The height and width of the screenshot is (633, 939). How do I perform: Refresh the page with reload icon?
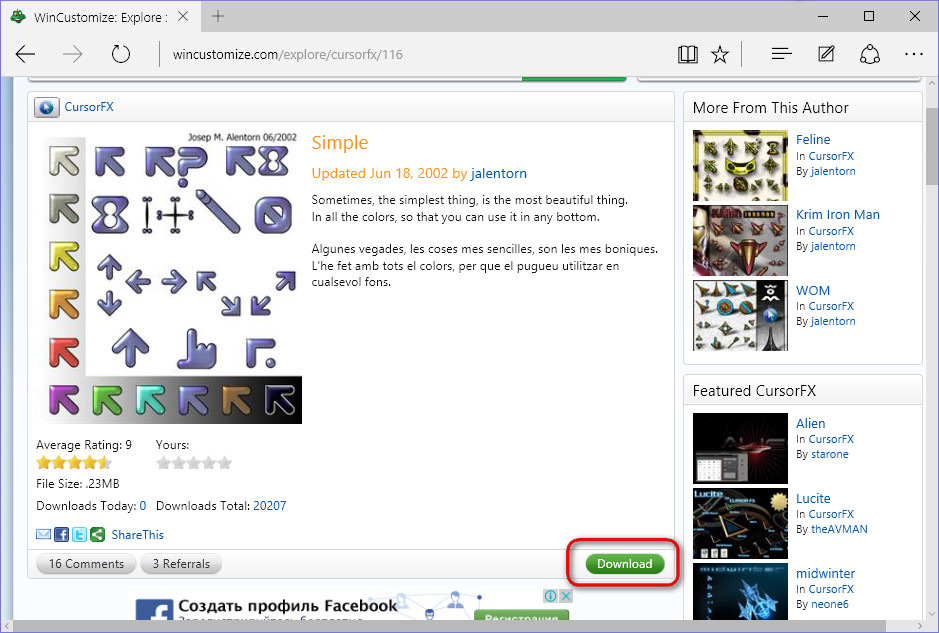pos(121,54)
